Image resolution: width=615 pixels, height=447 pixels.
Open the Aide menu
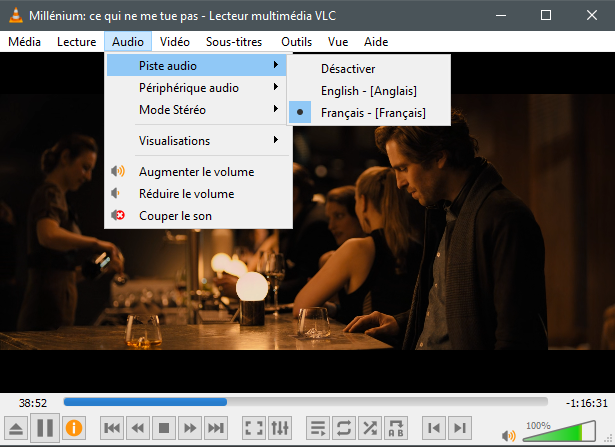pyautogui.click(x=376, y=42)
